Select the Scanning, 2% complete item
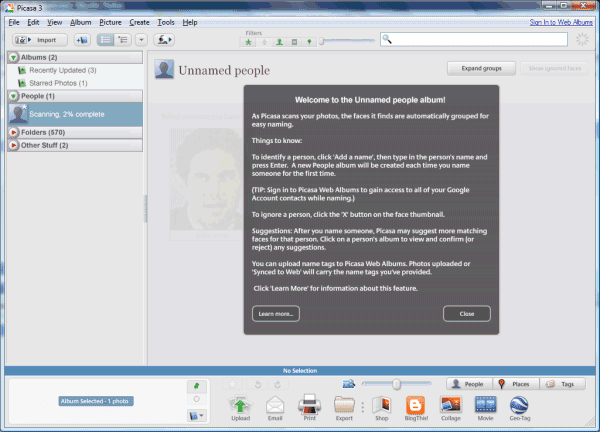 pos(75,114)
